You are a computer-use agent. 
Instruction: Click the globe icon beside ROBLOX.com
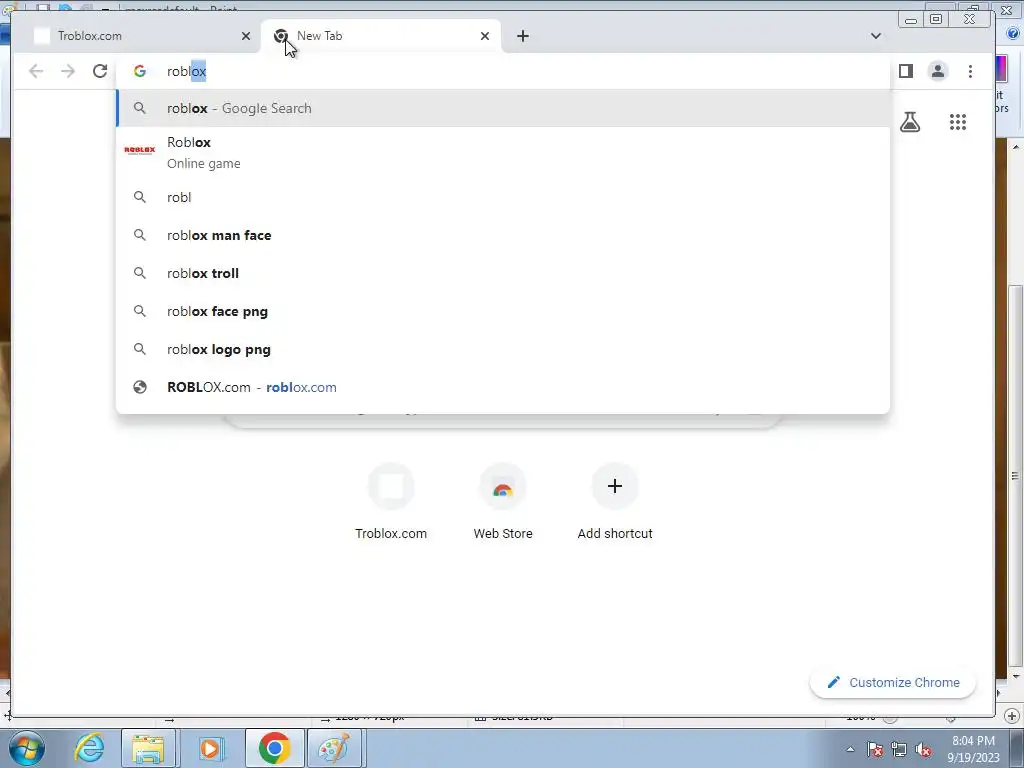pos(140,387)
